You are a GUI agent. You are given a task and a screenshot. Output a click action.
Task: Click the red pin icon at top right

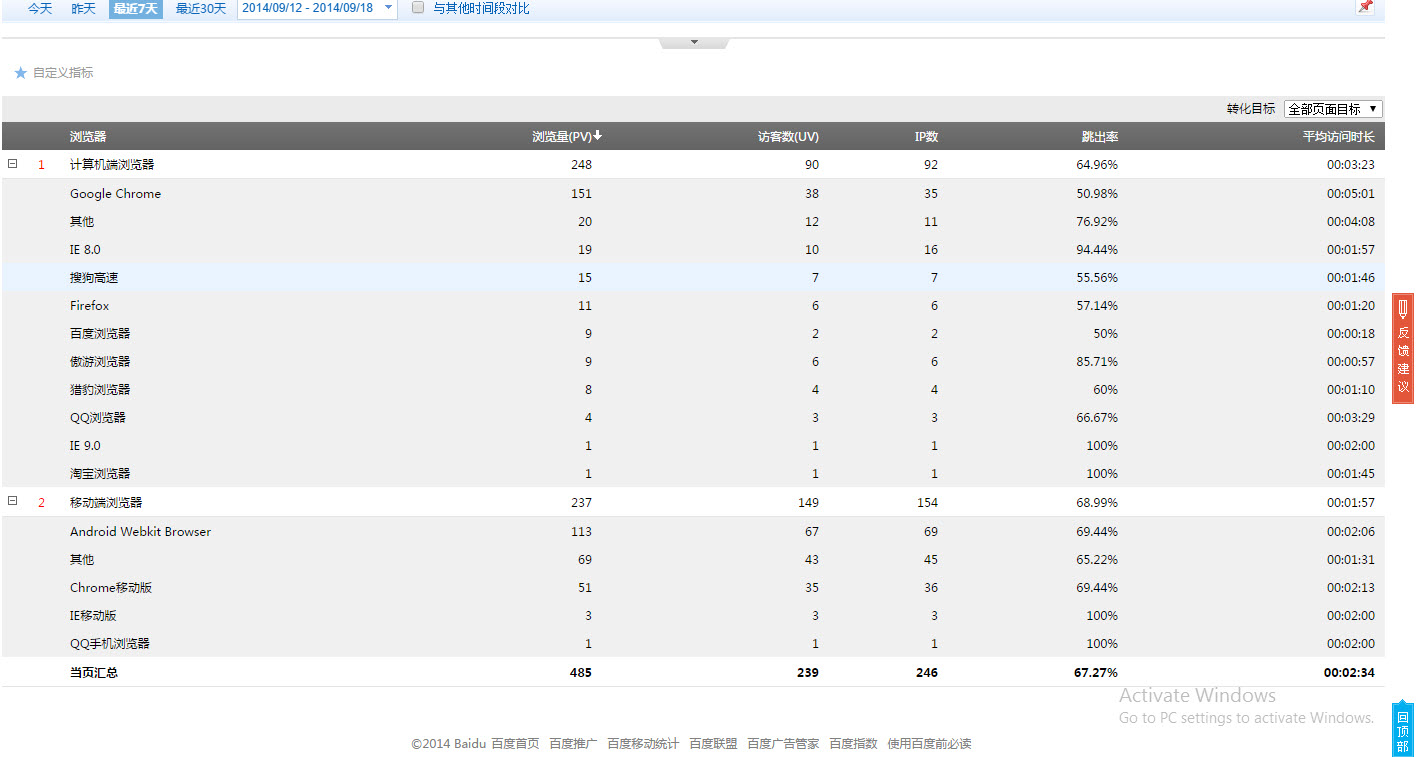(1364, 7)
